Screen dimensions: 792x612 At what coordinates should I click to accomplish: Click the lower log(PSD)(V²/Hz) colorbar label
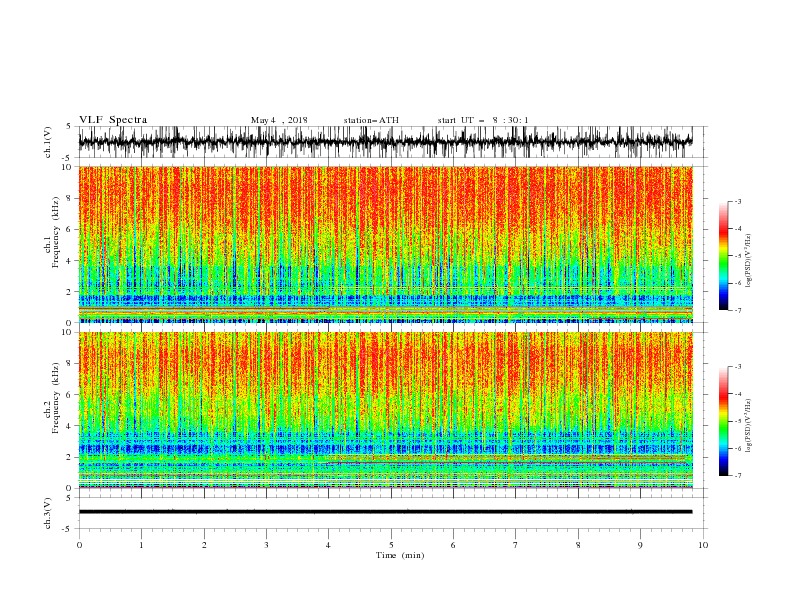point(749,426)
